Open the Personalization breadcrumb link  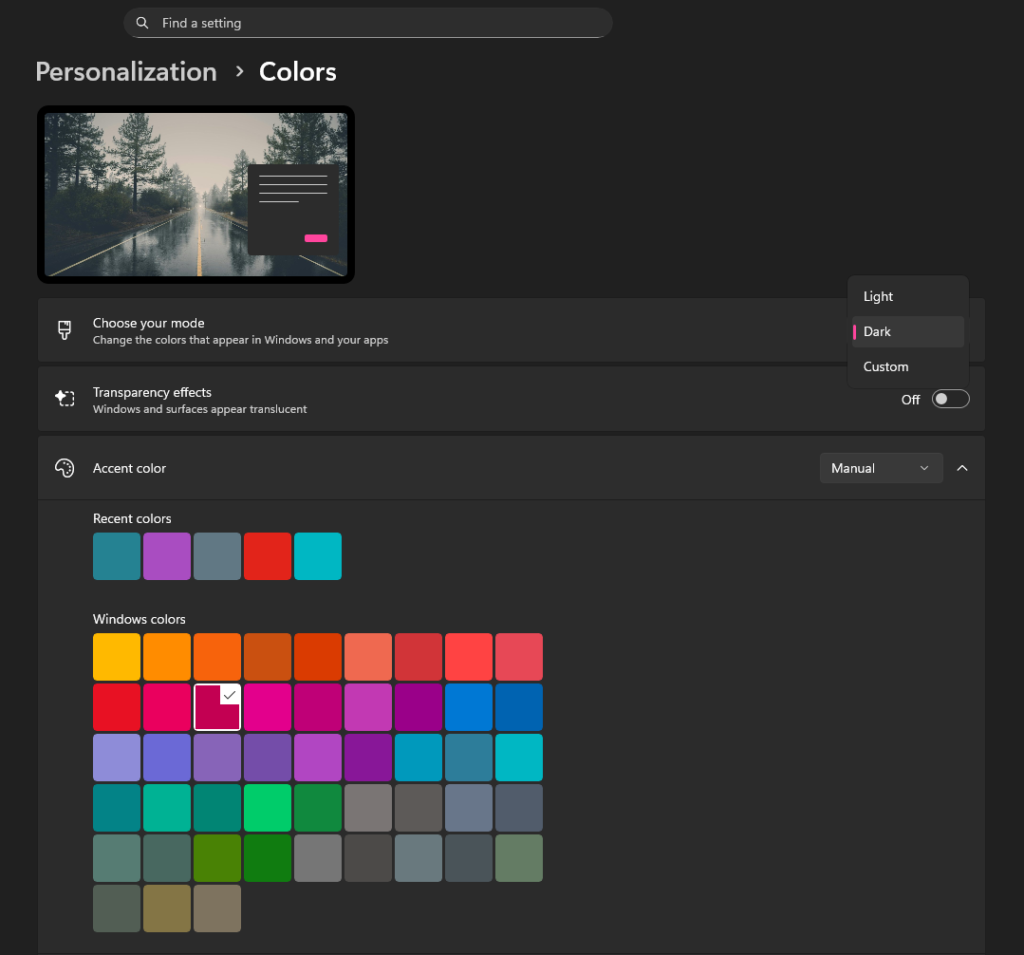(125, 71)
